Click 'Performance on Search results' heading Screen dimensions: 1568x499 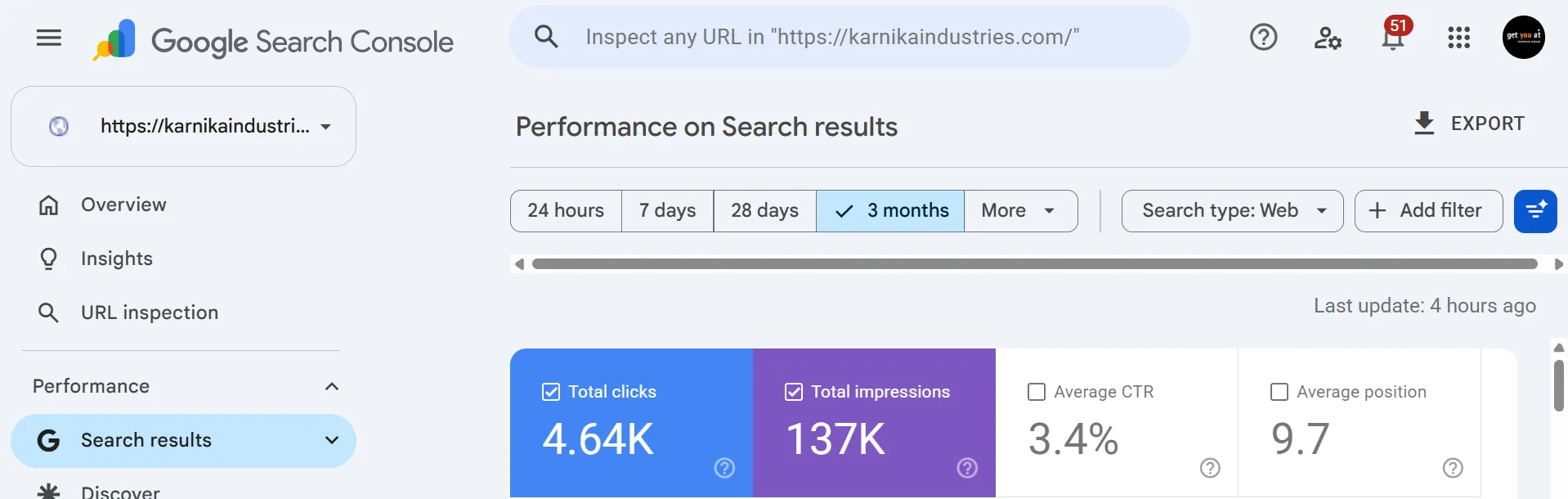pos(706,127)
